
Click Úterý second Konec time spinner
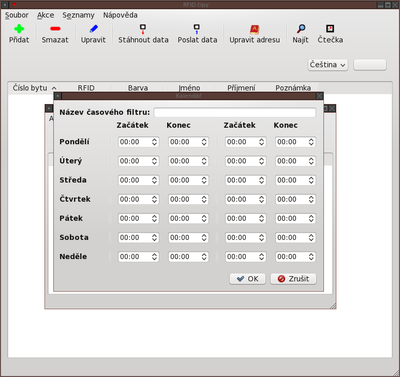[295, 161]
